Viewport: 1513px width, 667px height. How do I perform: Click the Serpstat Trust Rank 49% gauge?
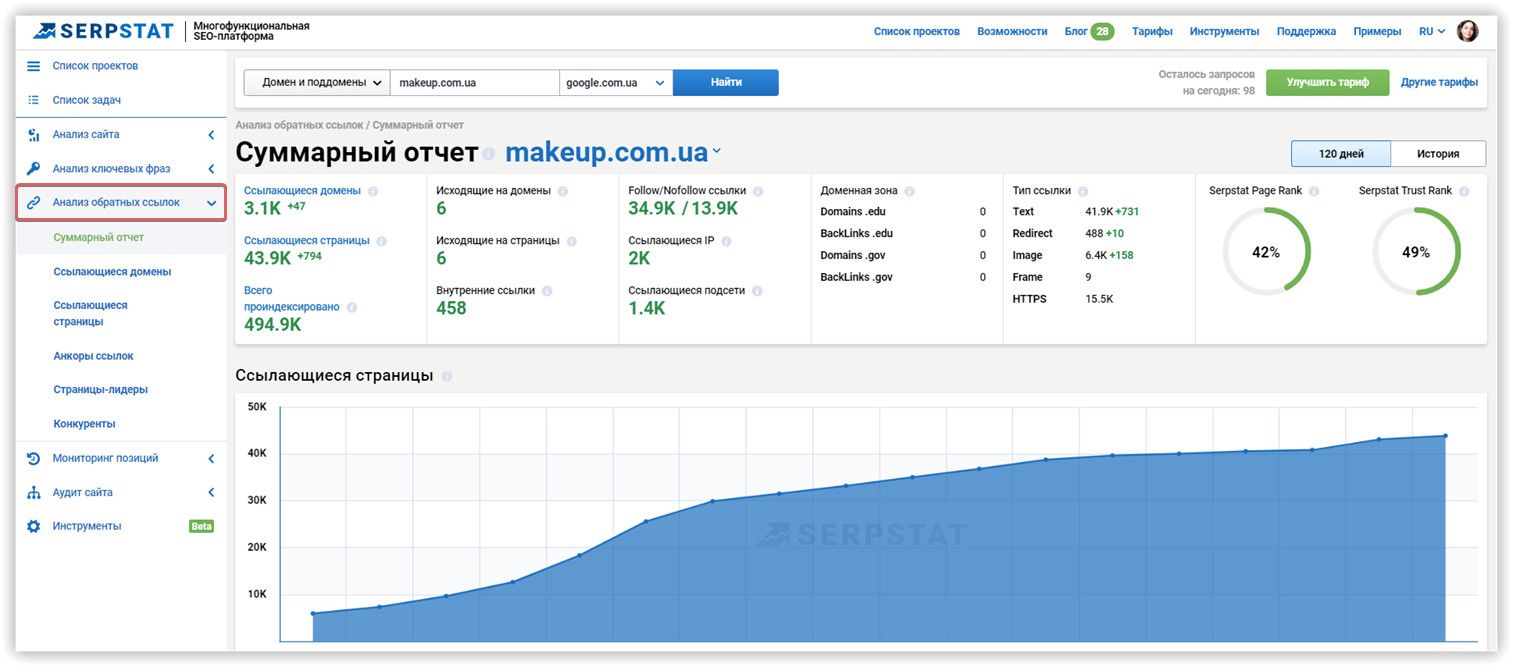1416,252
